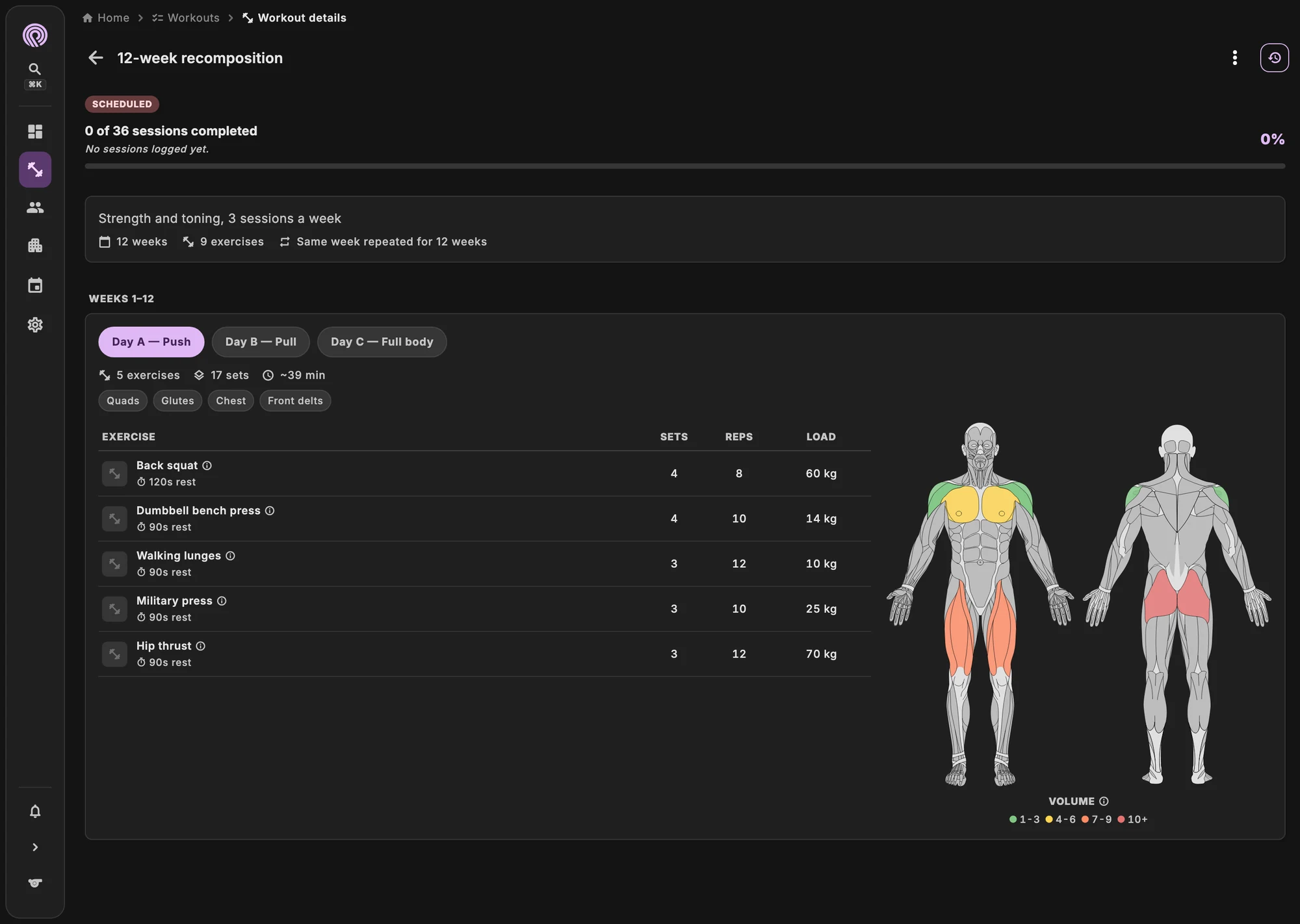1300x924 pixels.
Task: Open notifications bell icon
Action: point(35,811)
